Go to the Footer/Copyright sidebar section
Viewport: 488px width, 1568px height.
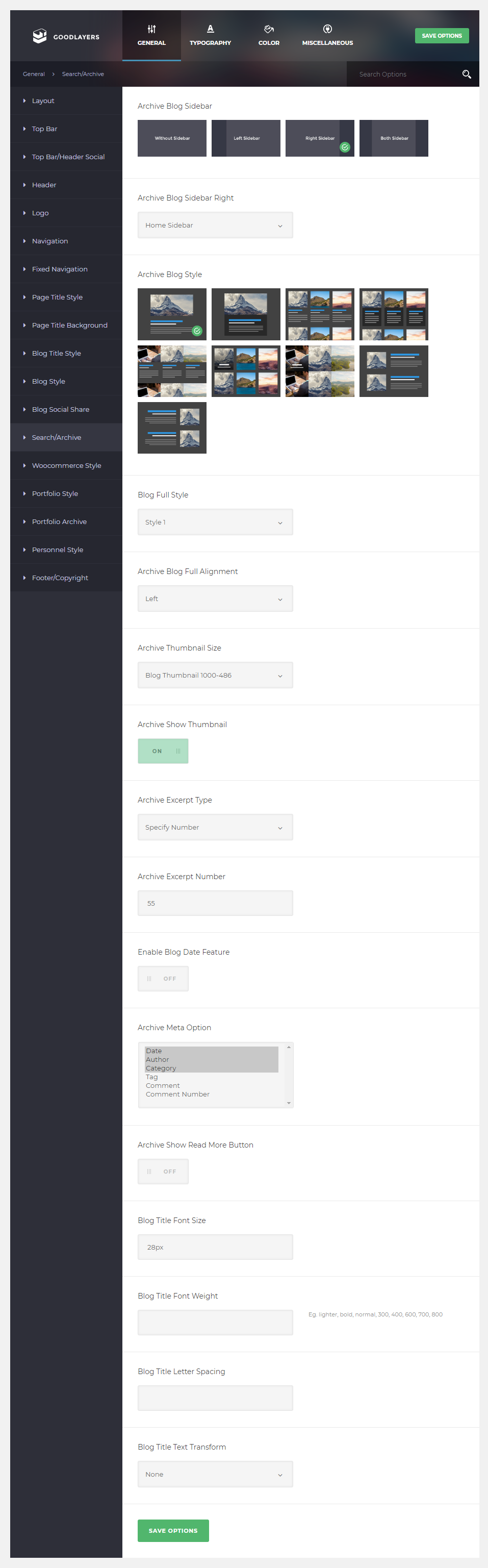(x=60, y=578)
